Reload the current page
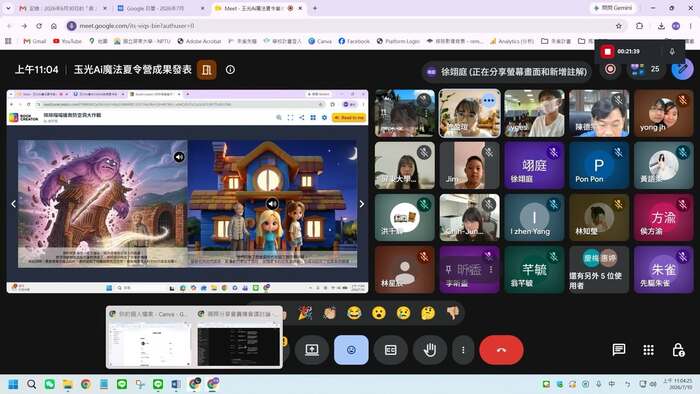 [39, 26]
